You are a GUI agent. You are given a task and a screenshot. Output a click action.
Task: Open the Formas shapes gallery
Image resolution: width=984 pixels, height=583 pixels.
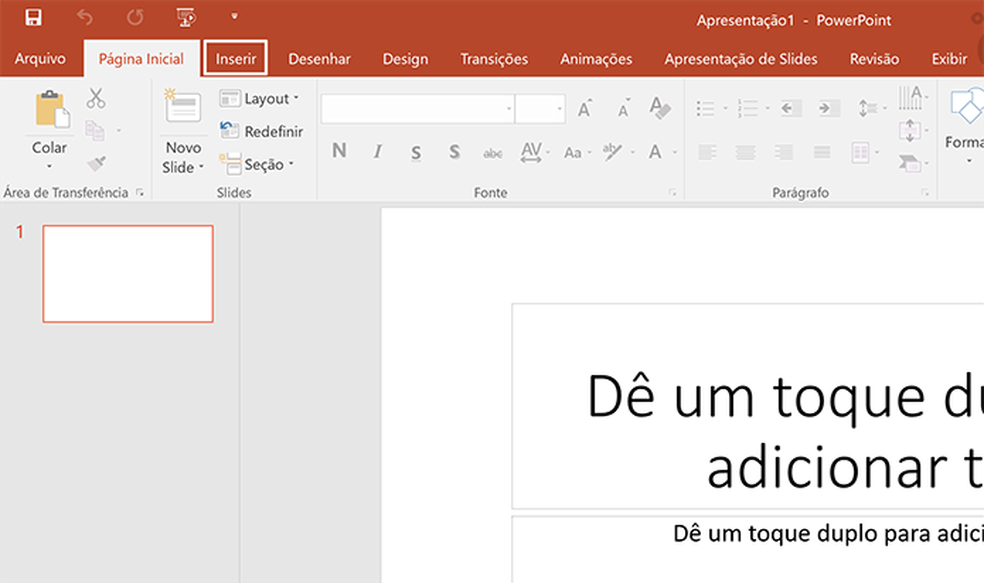point(965,126)
